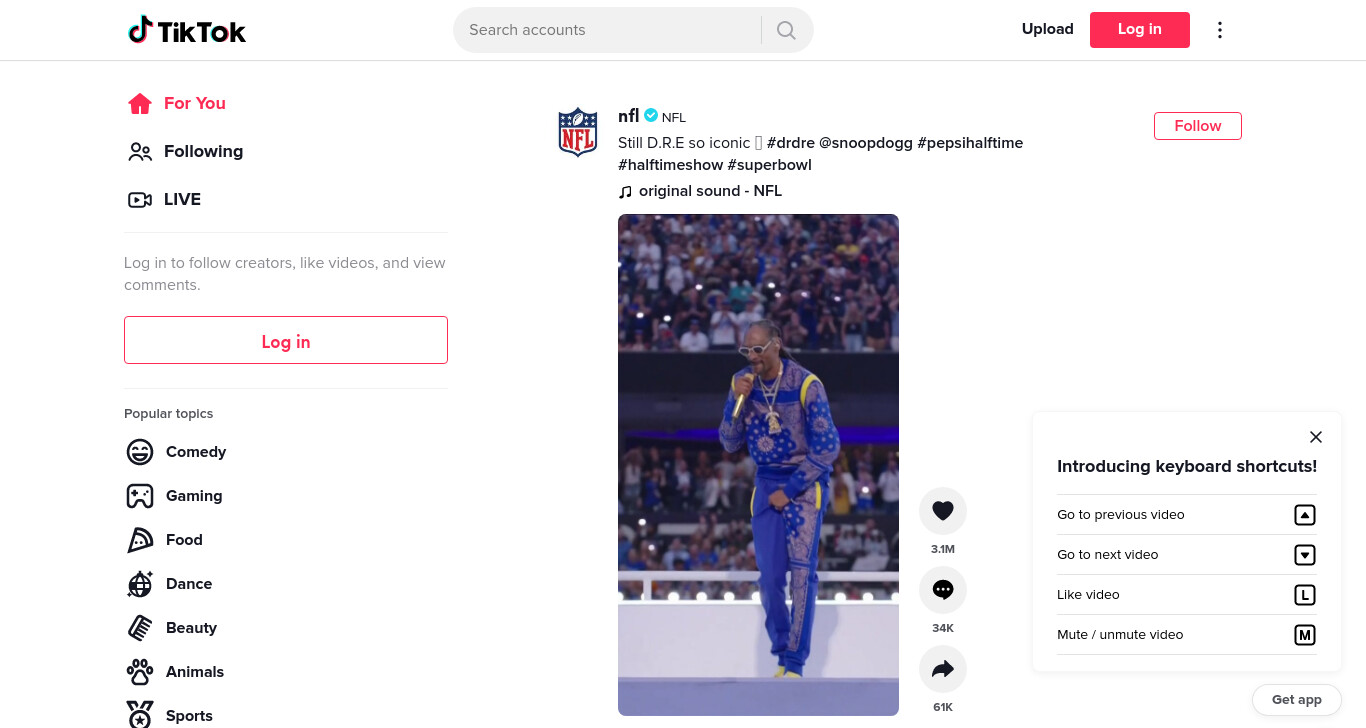Click the 61K shares count

pyautogui.click(x=943, y=707)
